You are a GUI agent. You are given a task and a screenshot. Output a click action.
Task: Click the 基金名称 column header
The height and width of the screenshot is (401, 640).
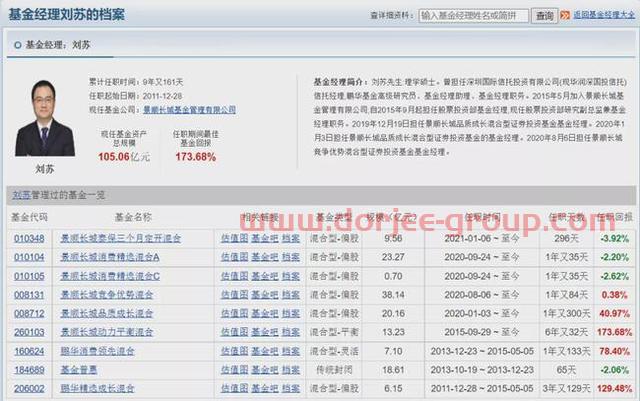tap(133, 217)
